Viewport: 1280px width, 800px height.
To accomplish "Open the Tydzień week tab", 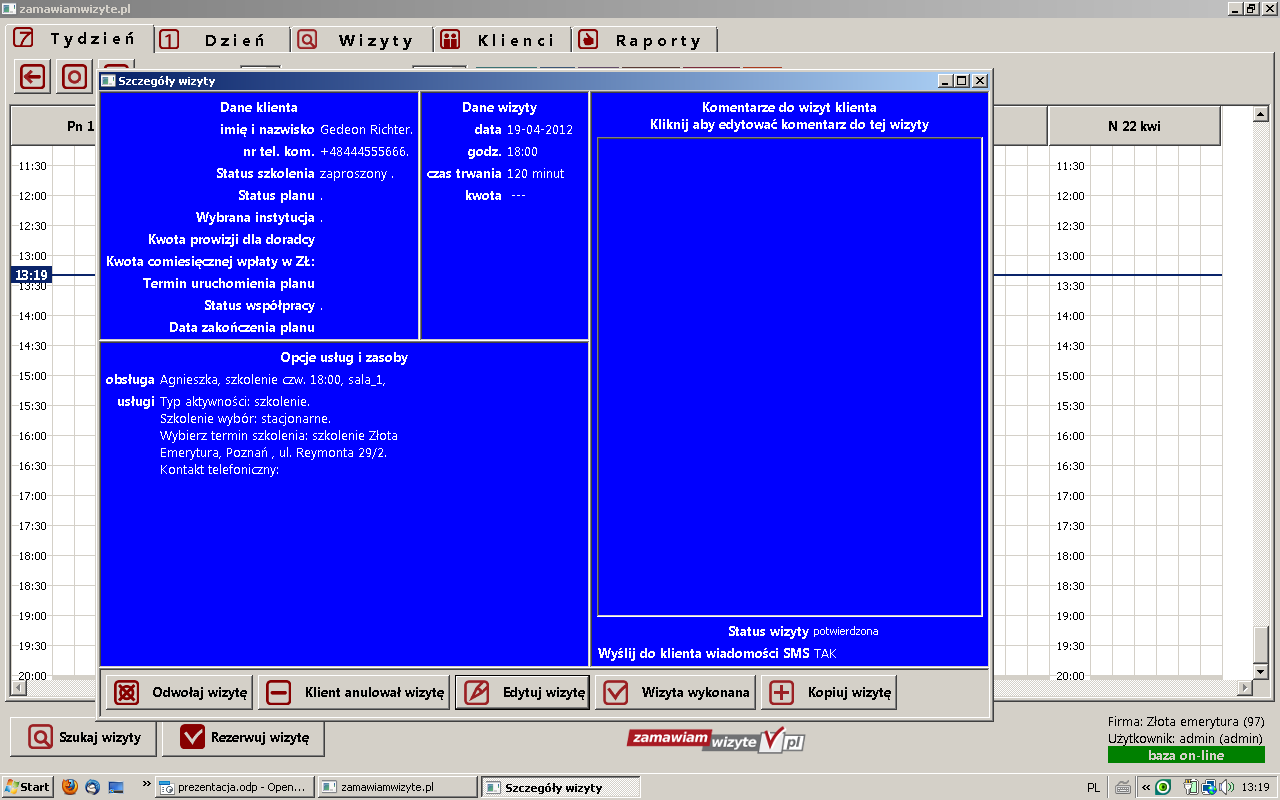I will click(78, 40).
